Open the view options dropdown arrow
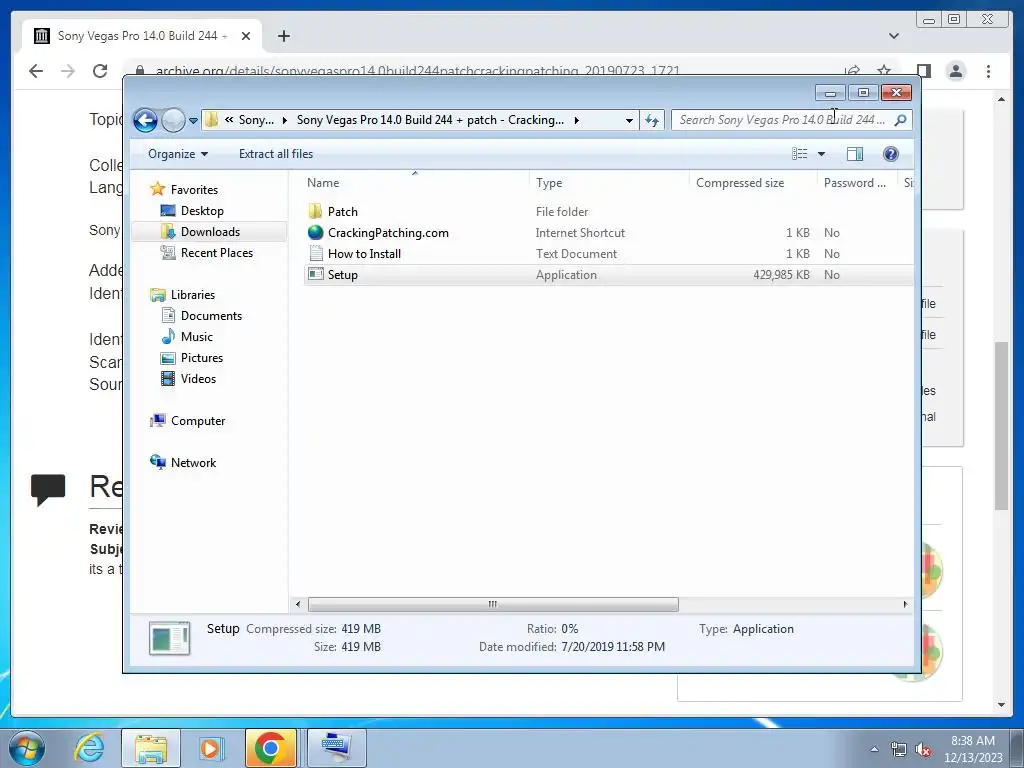1024x768 pixels. pyautogui.click(x=822, y=154)
